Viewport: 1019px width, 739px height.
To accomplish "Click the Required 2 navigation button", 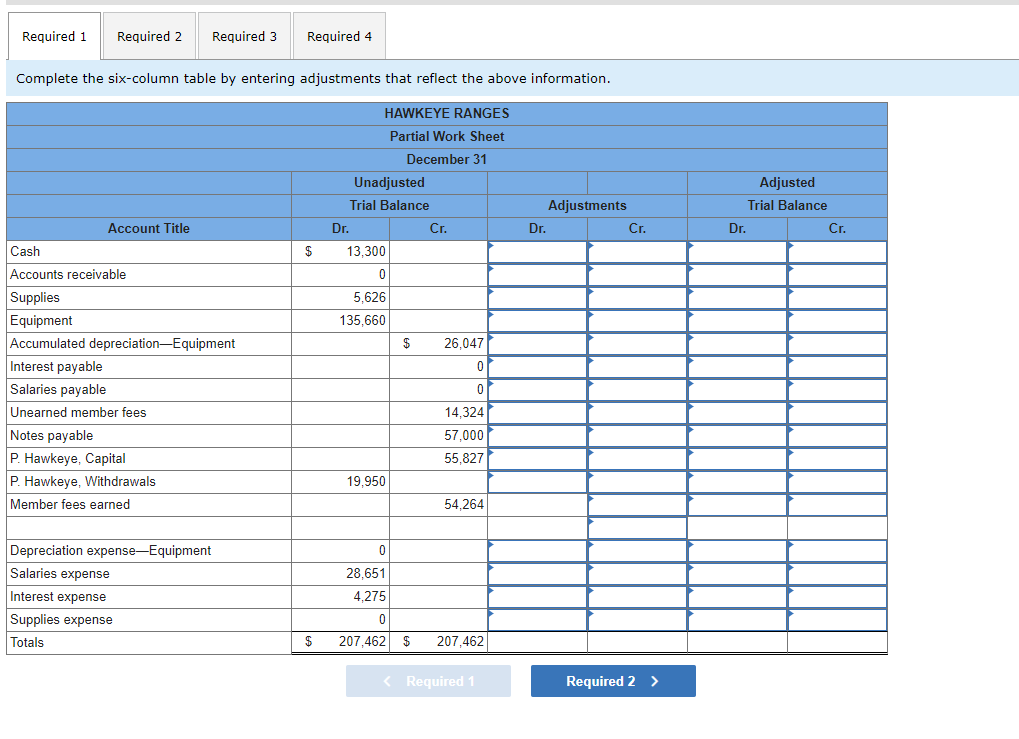I will click(x=612, y=681).
